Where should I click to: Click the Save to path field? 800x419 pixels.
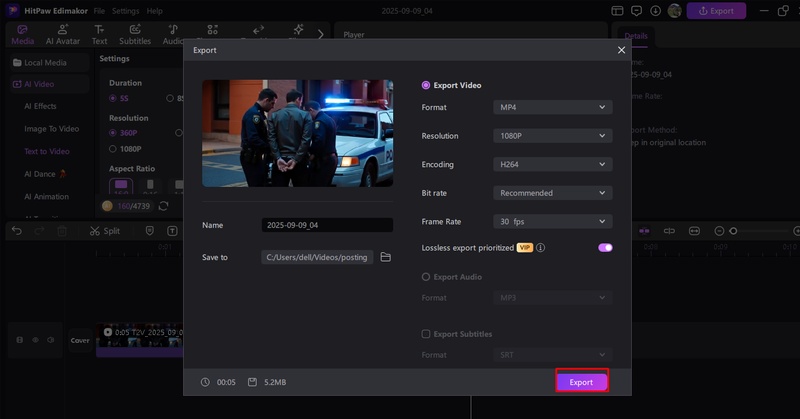(317, 257)
